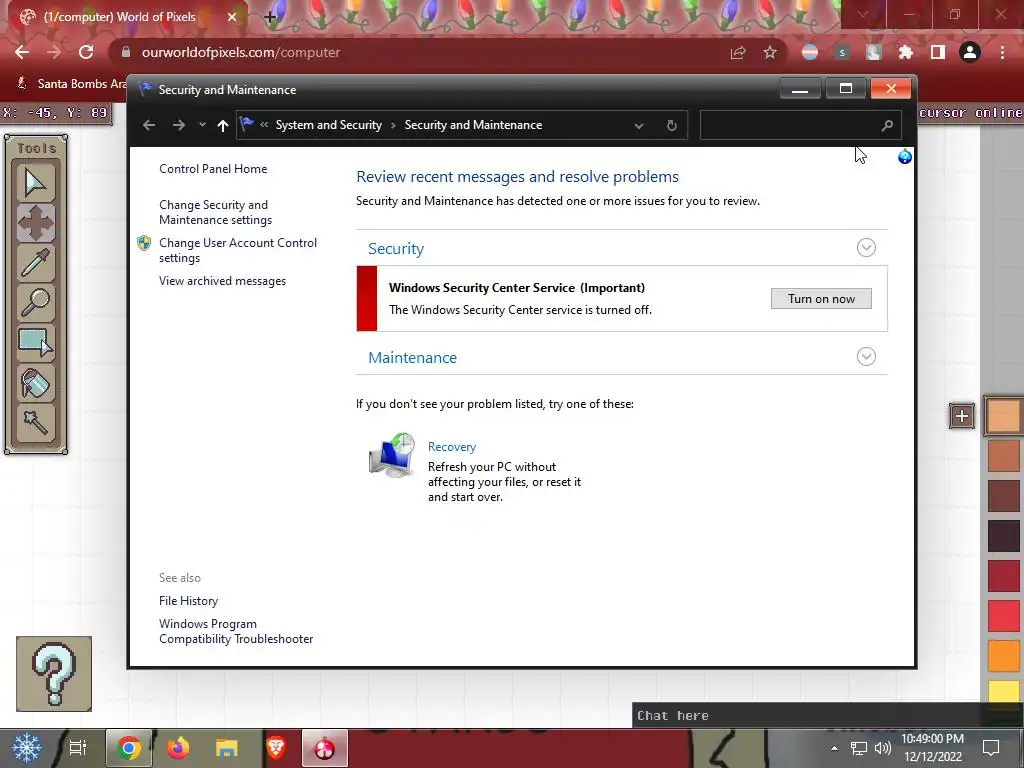
Task: Open the Santa Bombs bookmark
Action: tap(71, 84)
